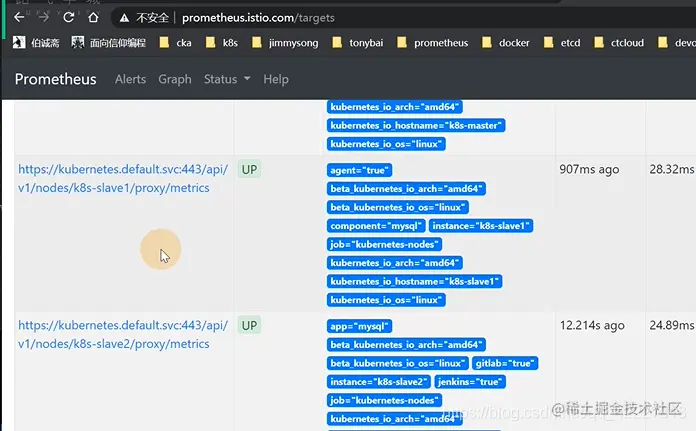Click the instance="k8s-slave1" label badge

(481, 225)
